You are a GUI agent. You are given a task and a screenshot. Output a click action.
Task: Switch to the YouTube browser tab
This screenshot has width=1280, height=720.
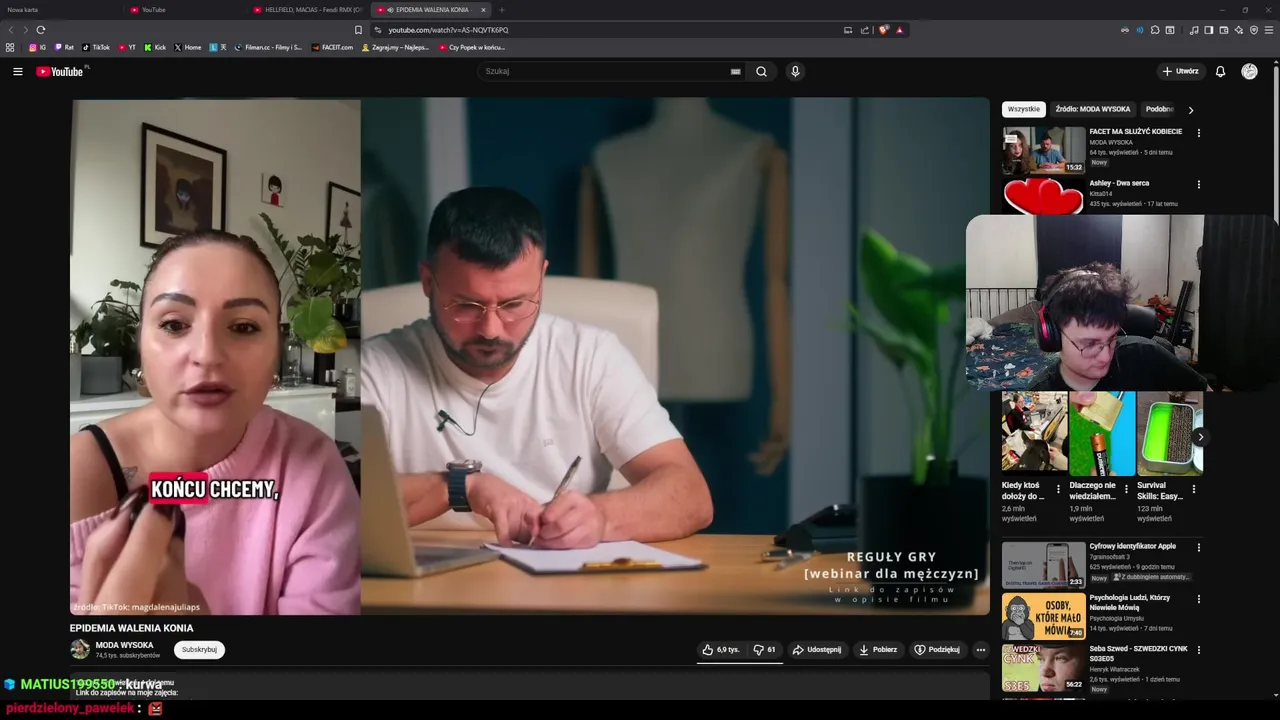pyautogui.click(x=185, y=9)
